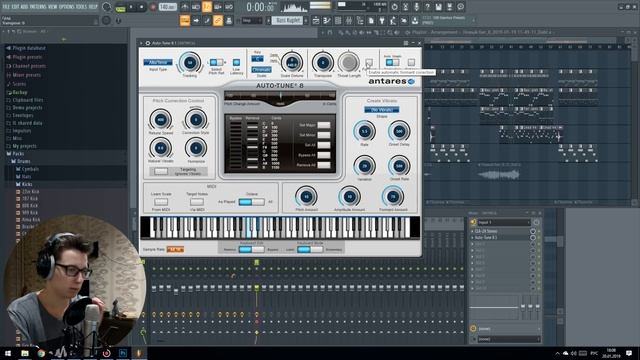
Task: Click the Set Major button
Action: [324, 125]
